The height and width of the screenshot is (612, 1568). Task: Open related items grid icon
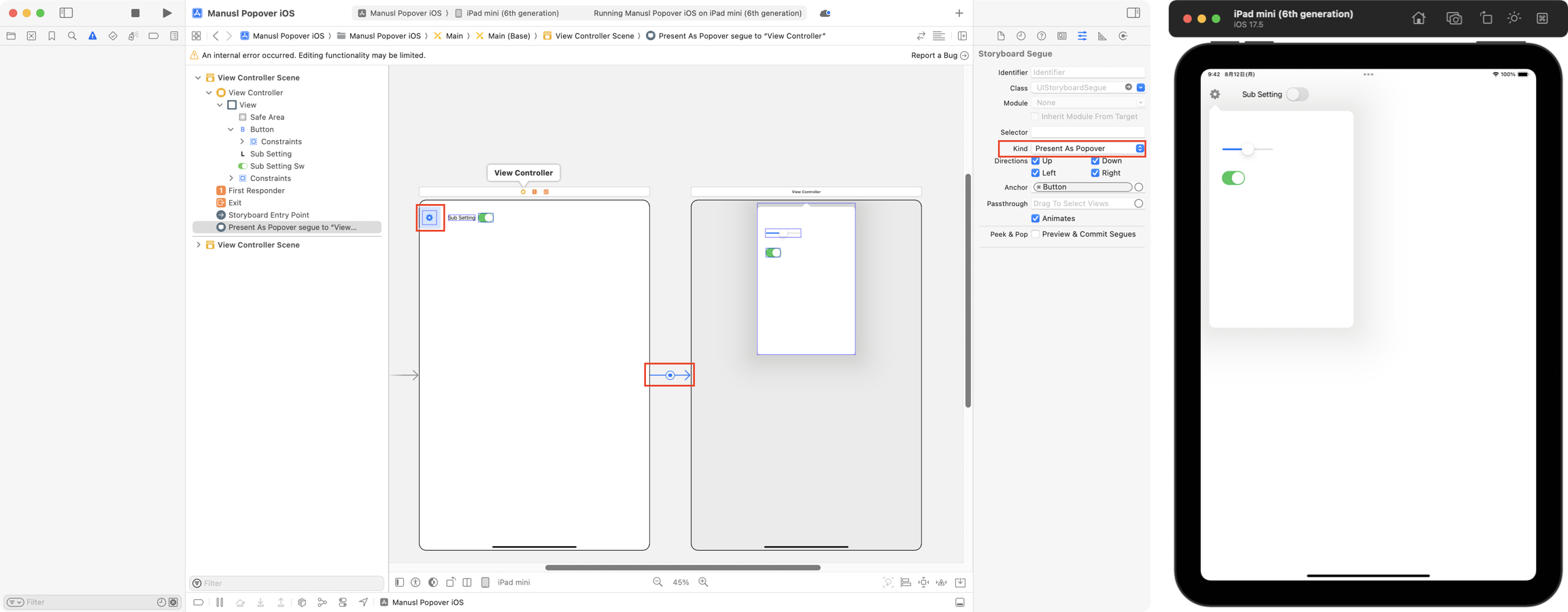(196, 36)
